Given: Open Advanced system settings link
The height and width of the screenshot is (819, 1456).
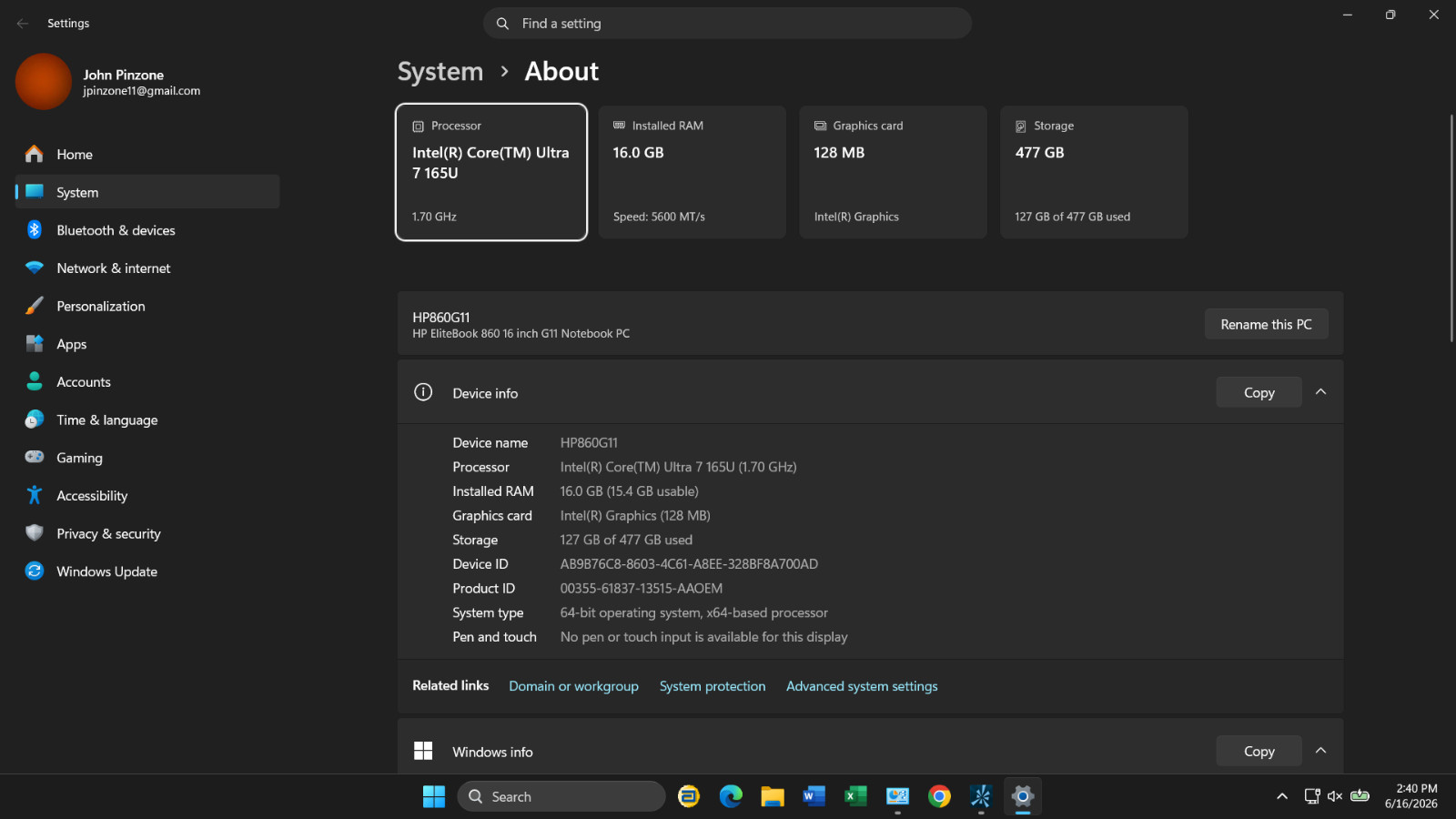Looking at the screenshot, I should (x=862, y=686).
